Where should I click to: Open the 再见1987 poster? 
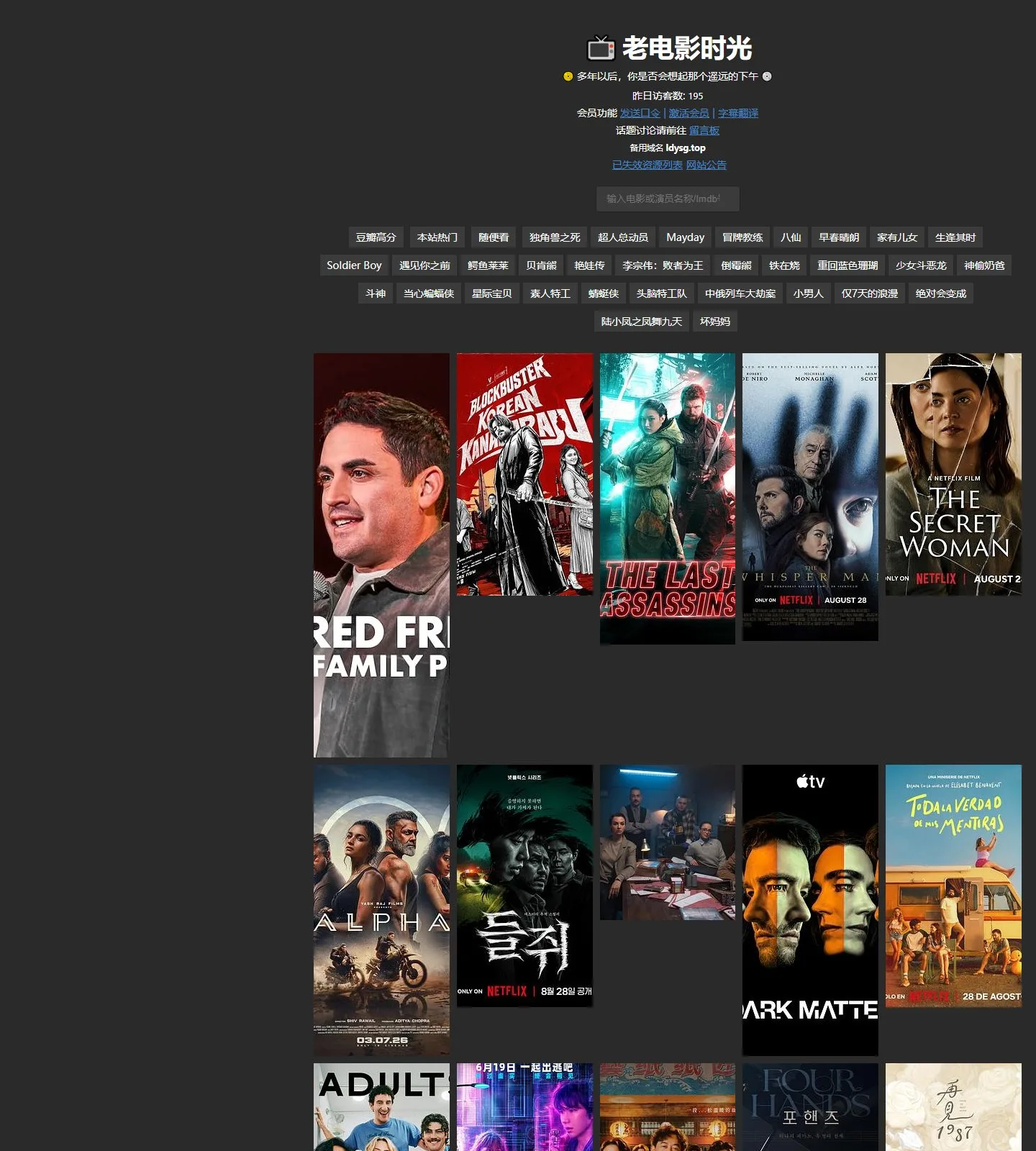click(953, 1107)
